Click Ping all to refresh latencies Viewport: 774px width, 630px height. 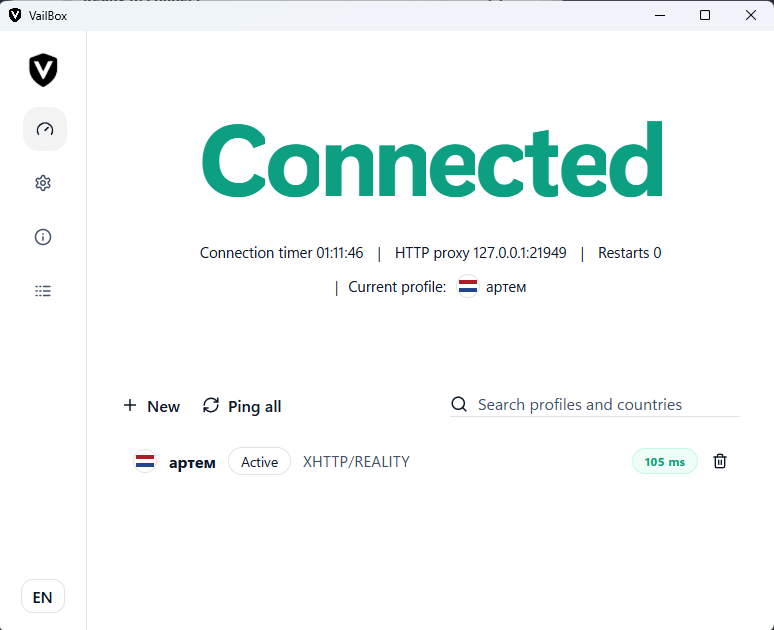[x=242, y=406]
